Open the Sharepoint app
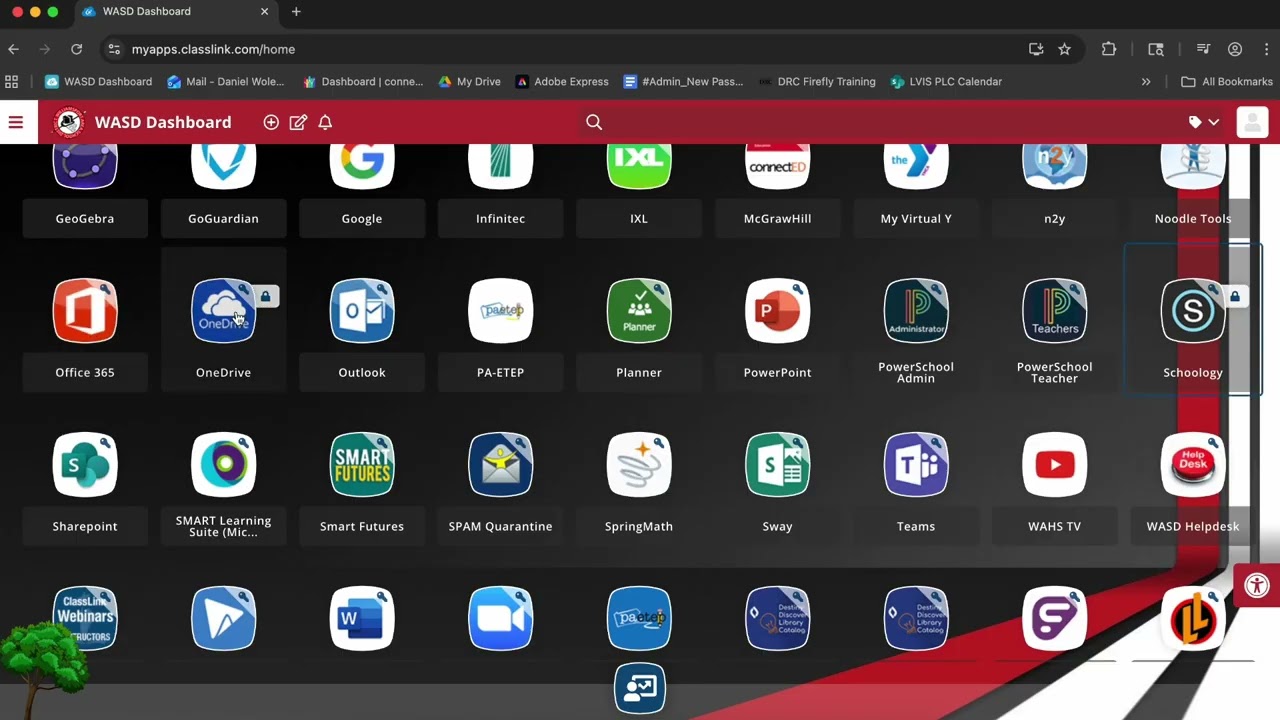This screenshot has height=720, width=1280. pyautogui.click(x=85, y=465)
